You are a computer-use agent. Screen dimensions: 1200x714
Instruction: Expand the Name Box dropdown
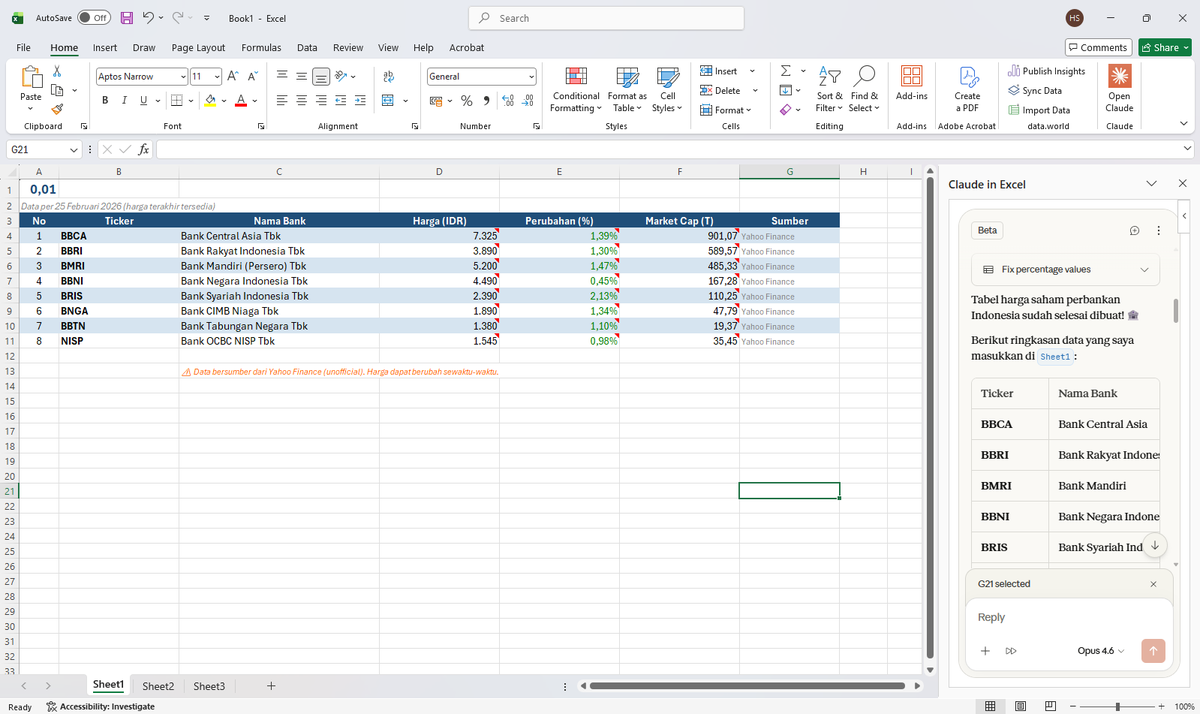click(74, 149)
